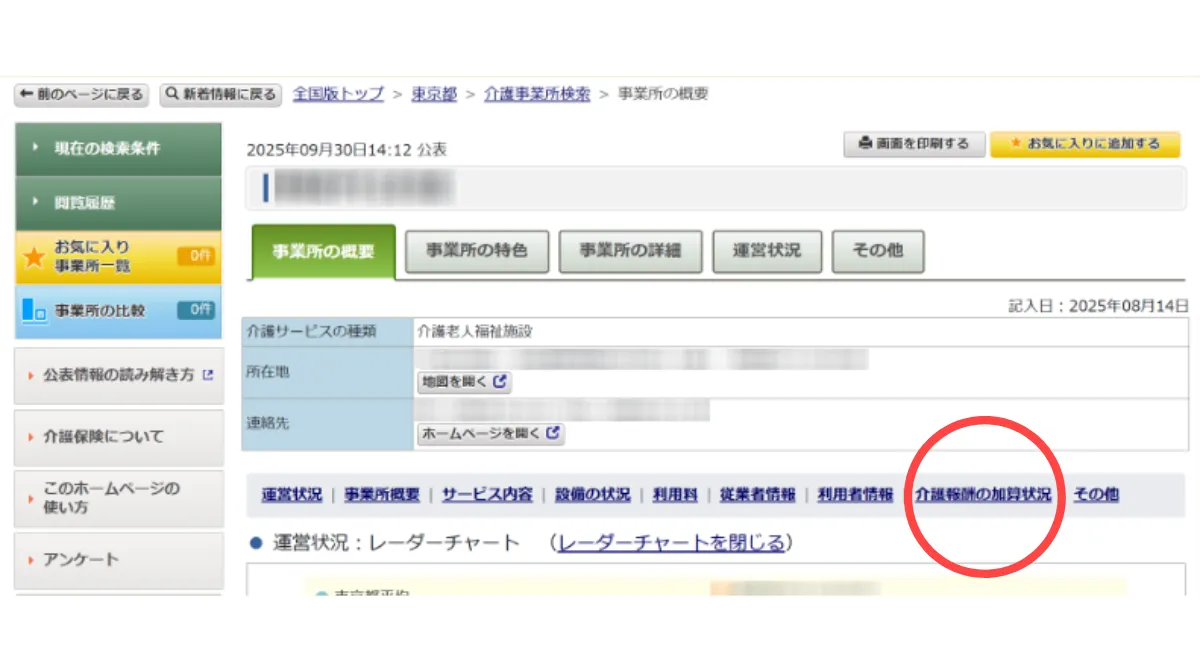Jump to 設備の状況 anchor link
1200x672 pixels.
593,495
